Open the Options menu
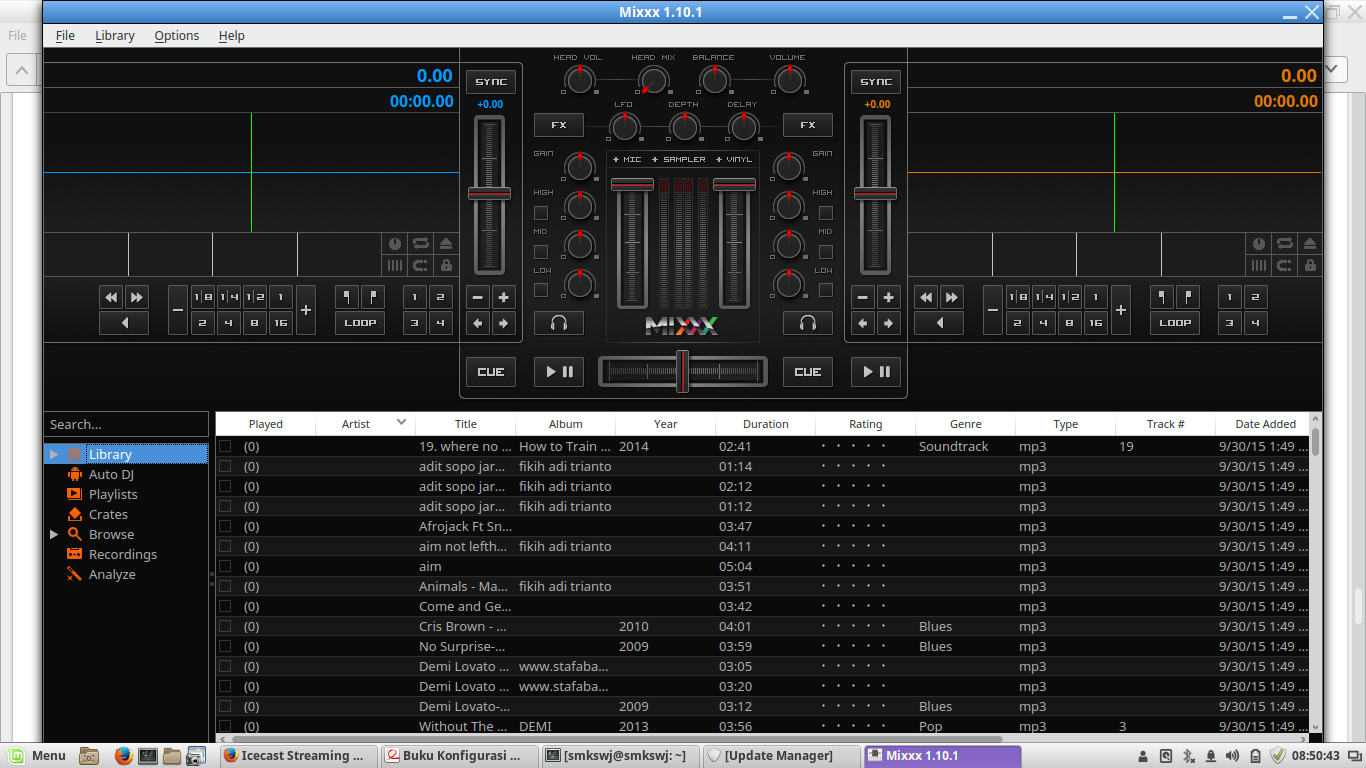Image resolution: width=1366 pixels, height=768 pixels. coord(177,35)
